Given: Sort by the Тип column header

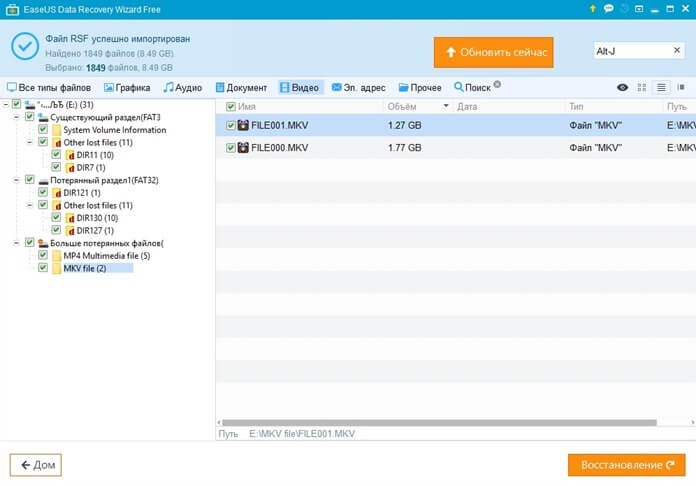Looking at the screenshot, I should [576, 107].
